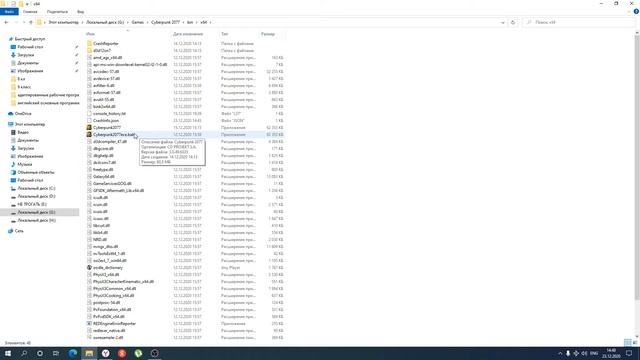The height and width of the screenshot is (360, 640).
Task: Select the CrashReporter folder icon
Action: tap(89, 44)
